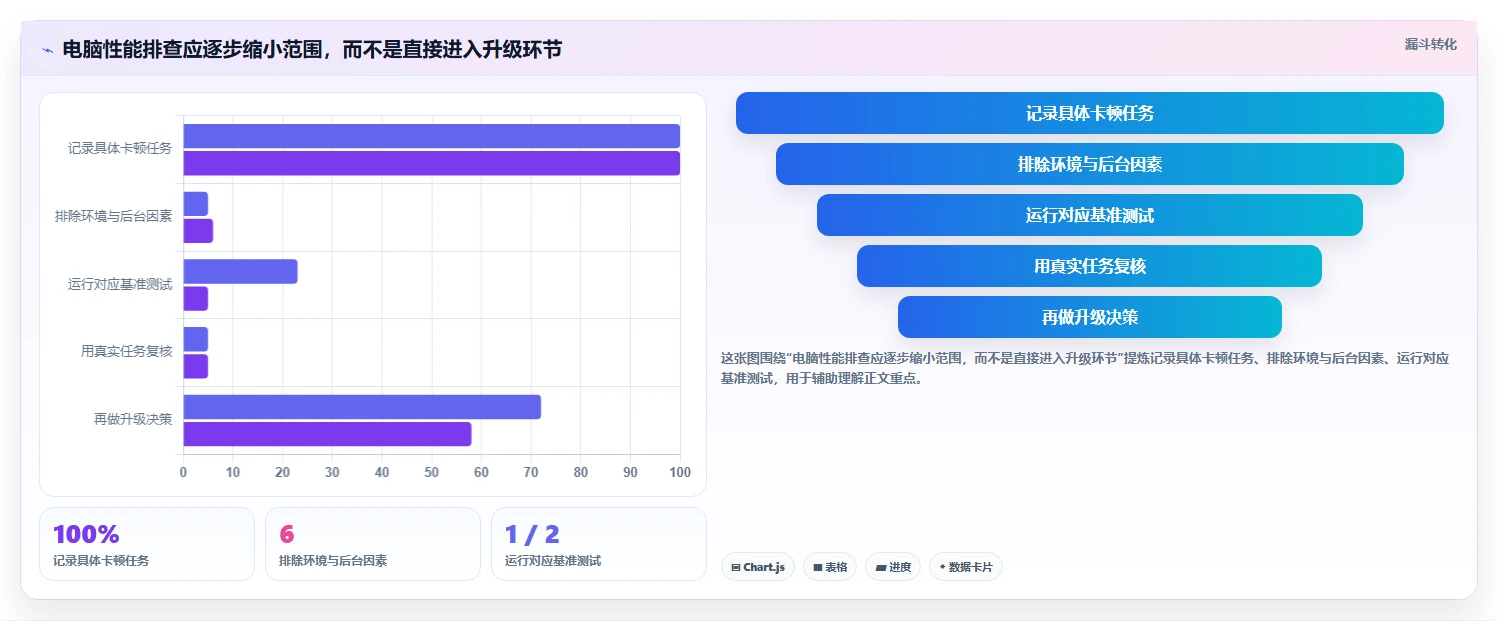This screenshot has width=1498, height=621.
Task: Click the 表格 tag chip
Action: (x=830, y=567)
